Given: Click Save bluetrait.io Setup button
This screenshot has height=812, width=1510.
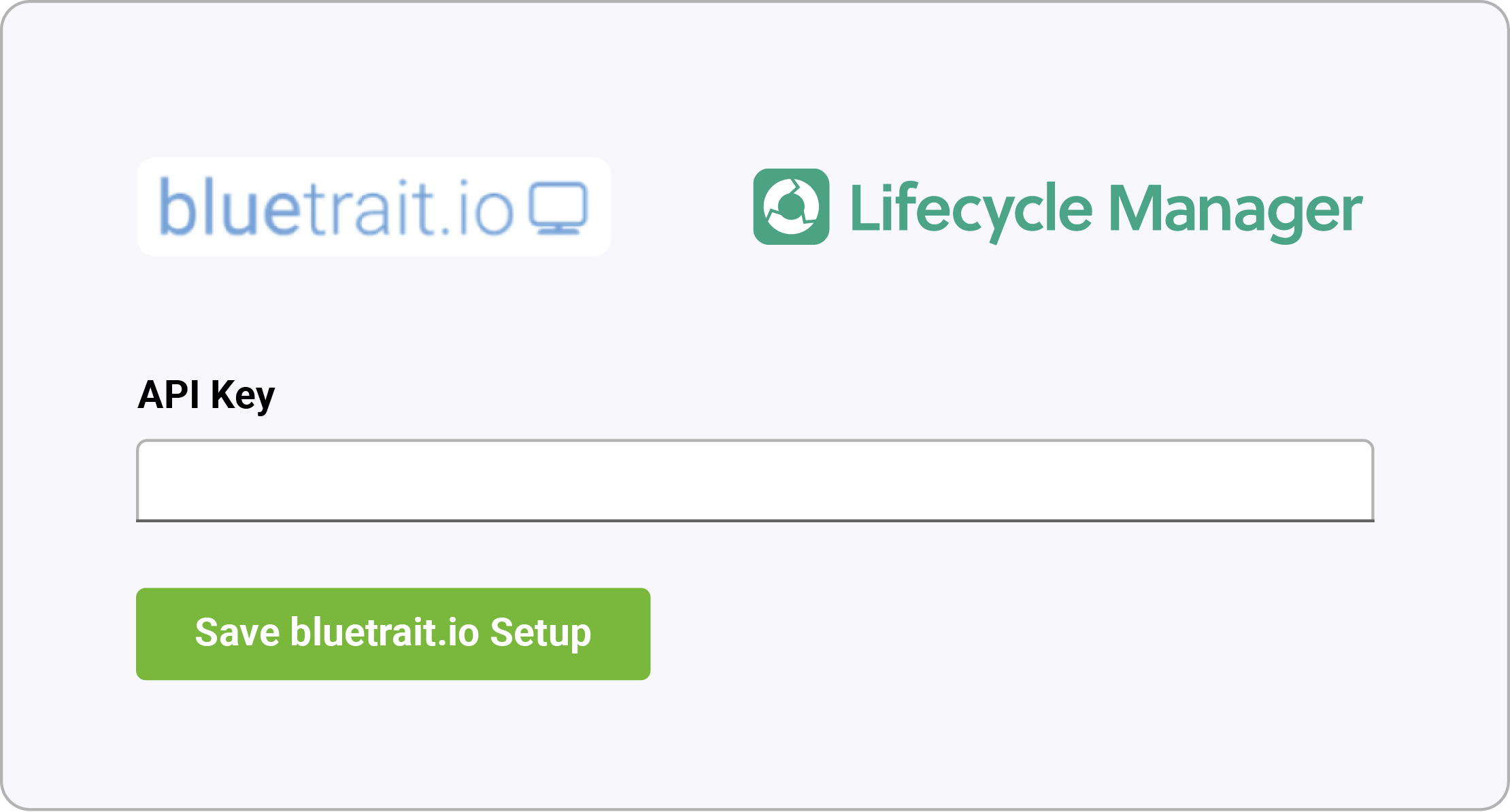Looking at the screenshot, I should click(393, 634).
